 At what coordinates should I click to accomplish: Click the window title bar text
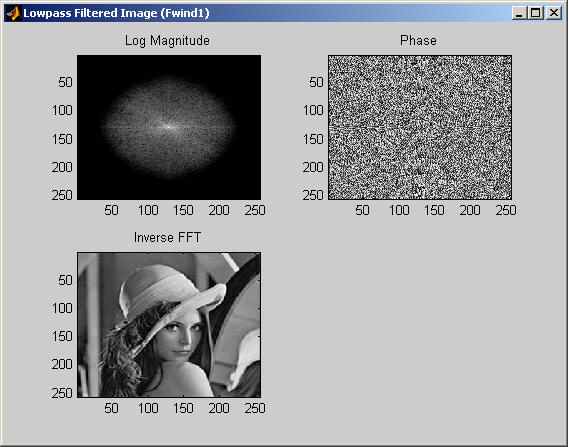(116, 13)
